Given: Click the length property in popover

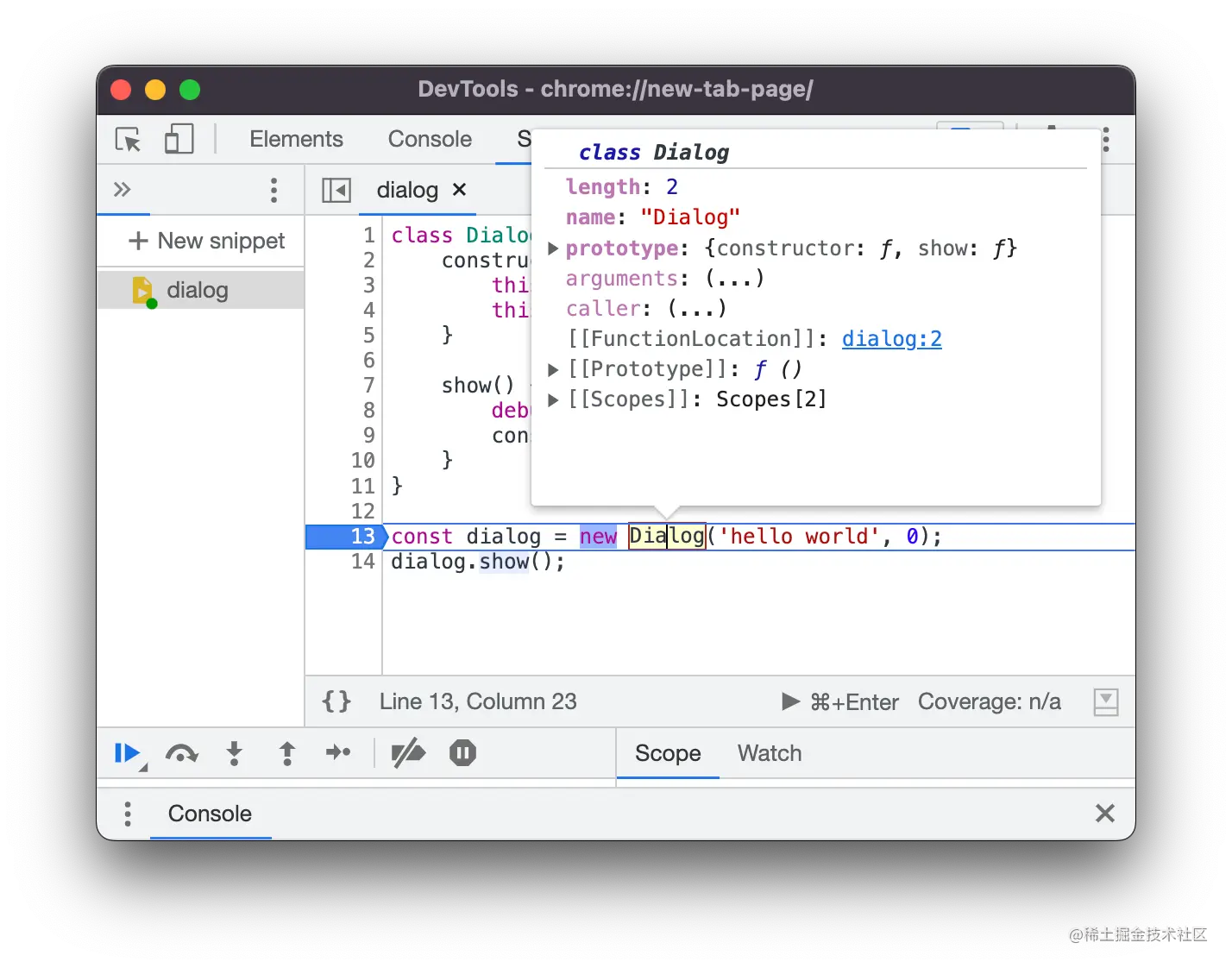Looking at the screenshot, I should 622,187.
